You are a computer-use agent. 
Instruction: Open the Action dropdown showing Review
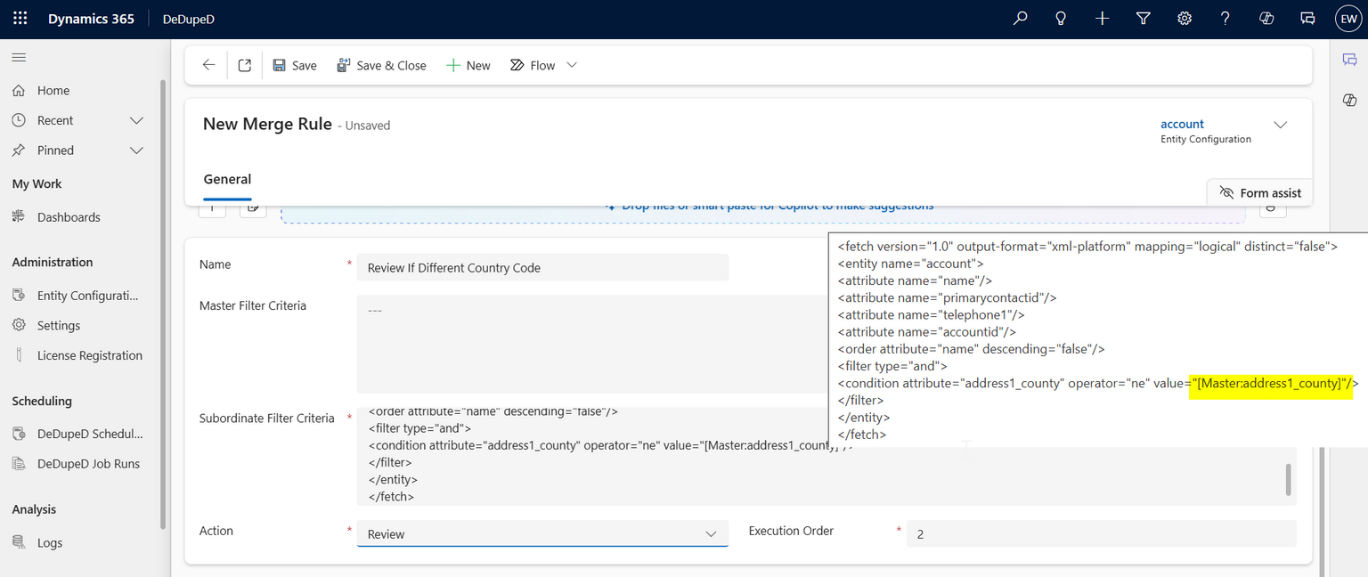tap(542, 534)
